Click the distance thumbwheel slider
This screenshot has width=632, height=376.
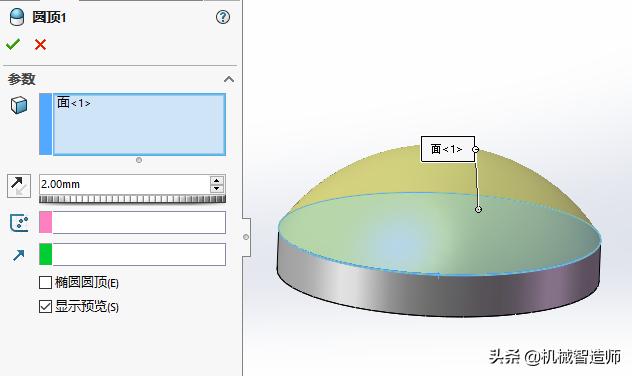tap(132, 199)
